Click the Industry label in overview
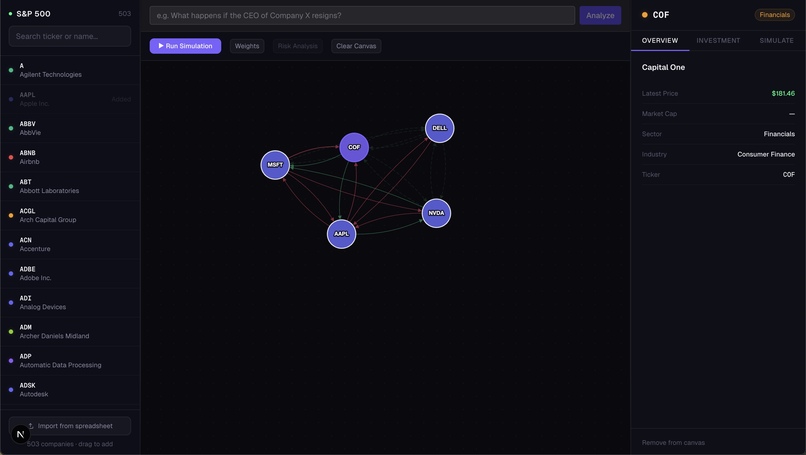Image resolution: width=806 pixels, height=455 pixels. [x=654, y=154]
